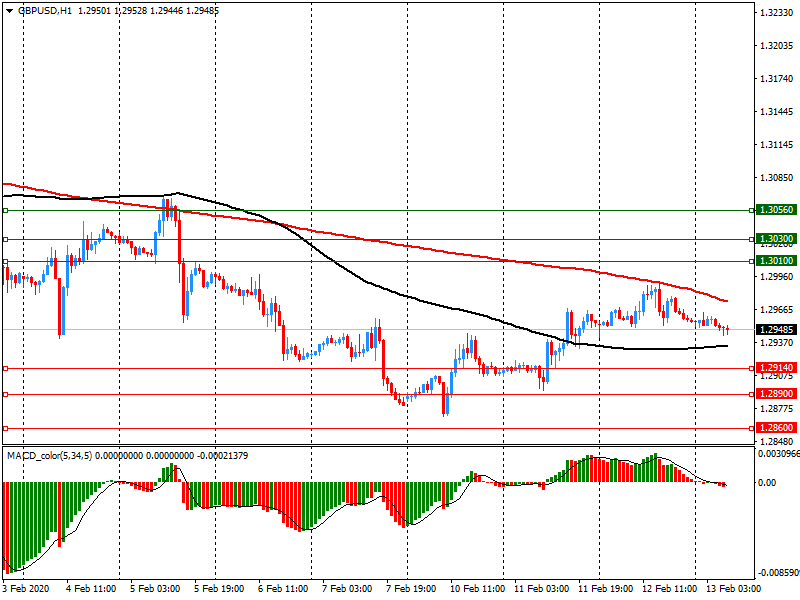
Task: Grab the left-end handle of the 1.30560 line
Action: pos(6,210)
